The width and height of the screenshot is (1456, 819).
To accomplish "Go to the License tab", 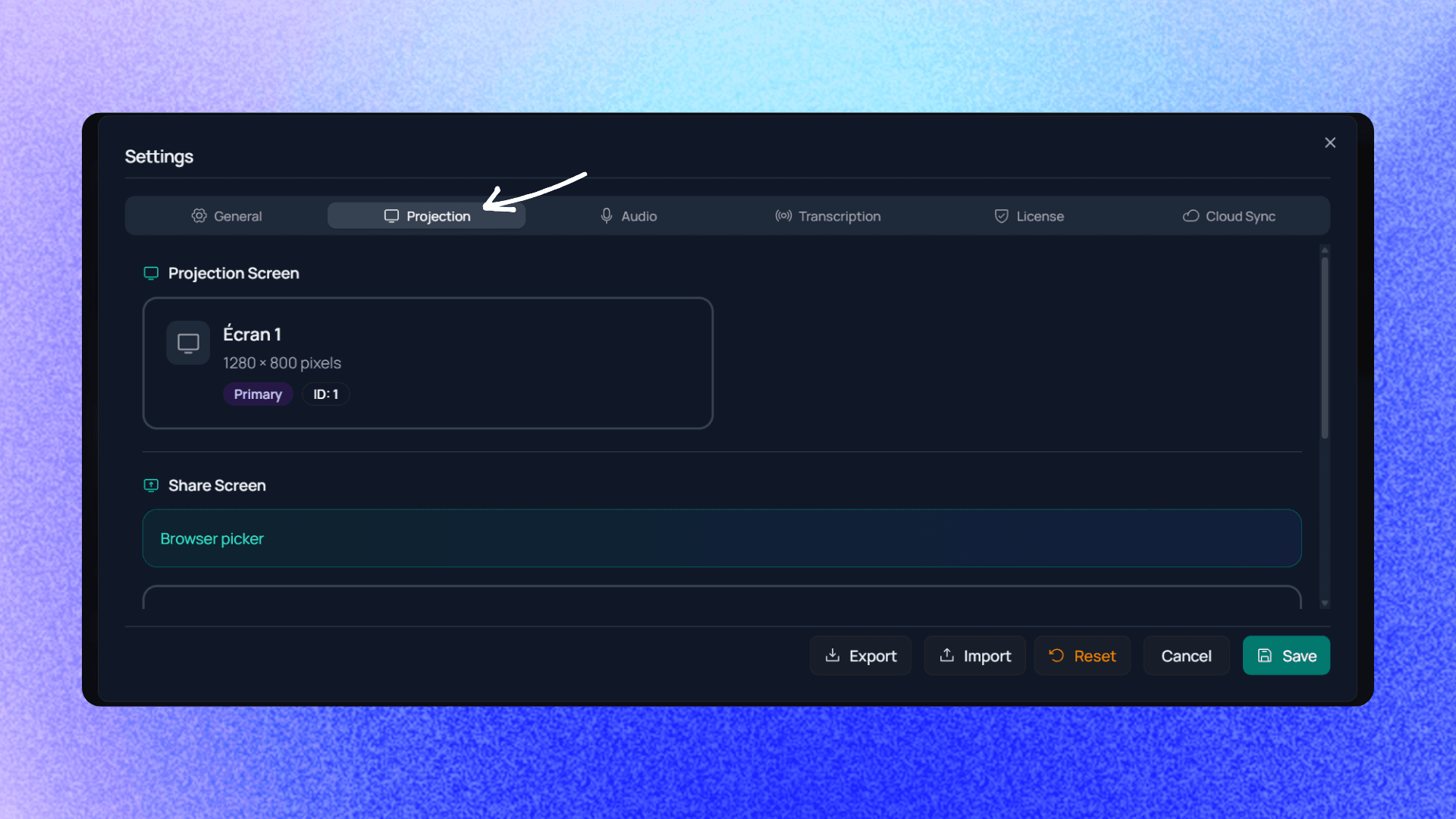I will 1028,216.
